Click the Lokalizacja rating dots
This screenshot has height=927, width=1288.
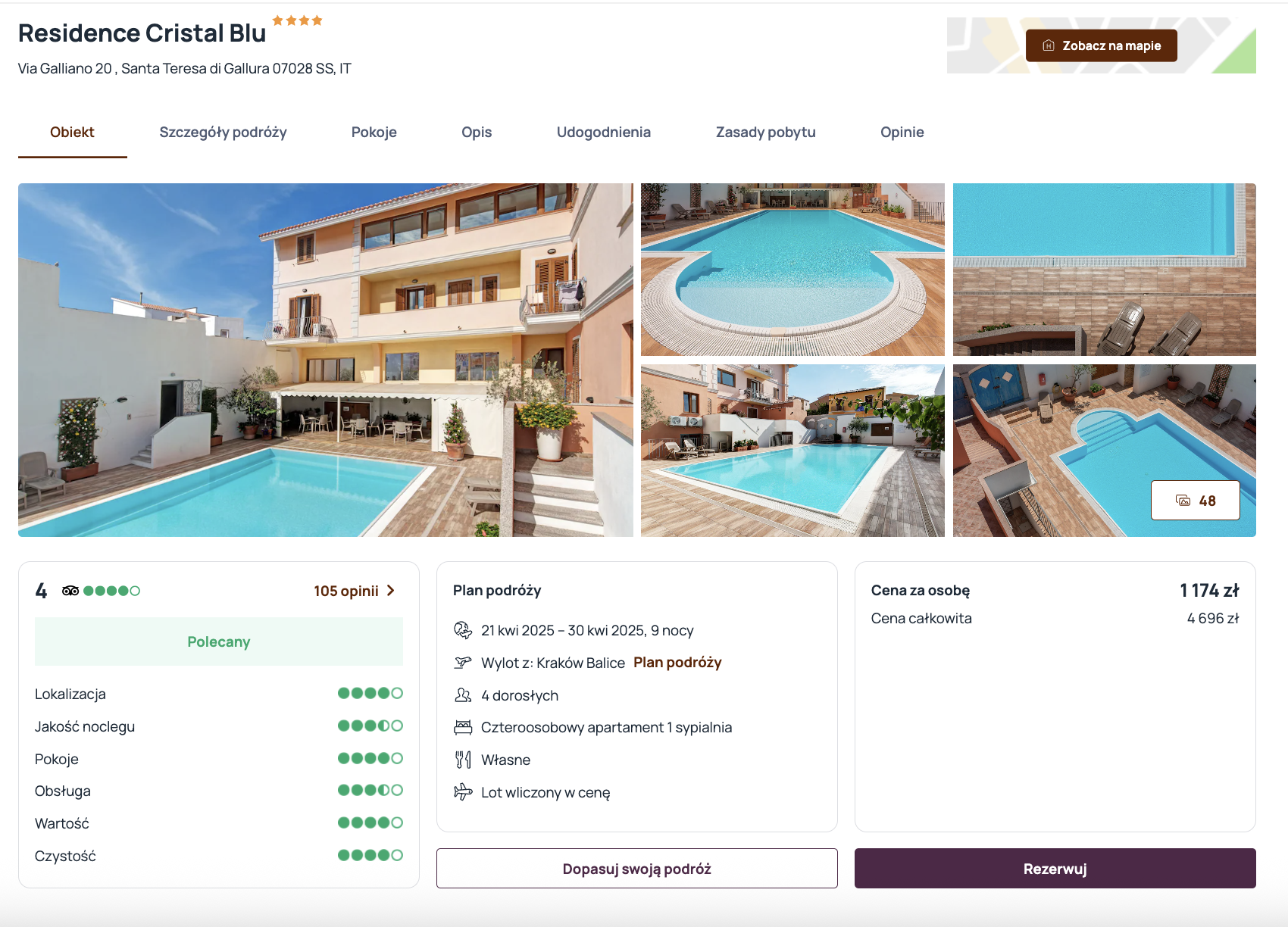point(370,693)
